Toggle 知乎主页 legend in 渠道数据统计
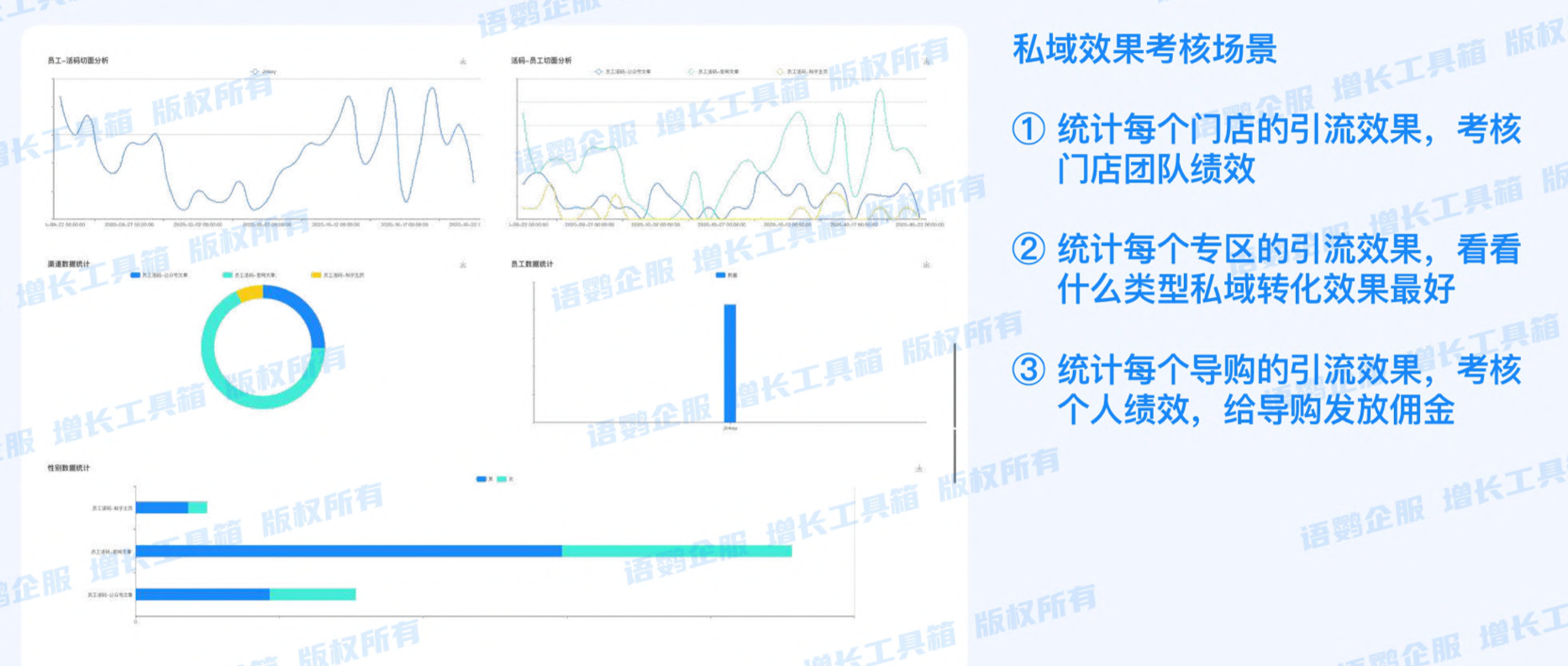1568x666 pixels. [338, 275]
